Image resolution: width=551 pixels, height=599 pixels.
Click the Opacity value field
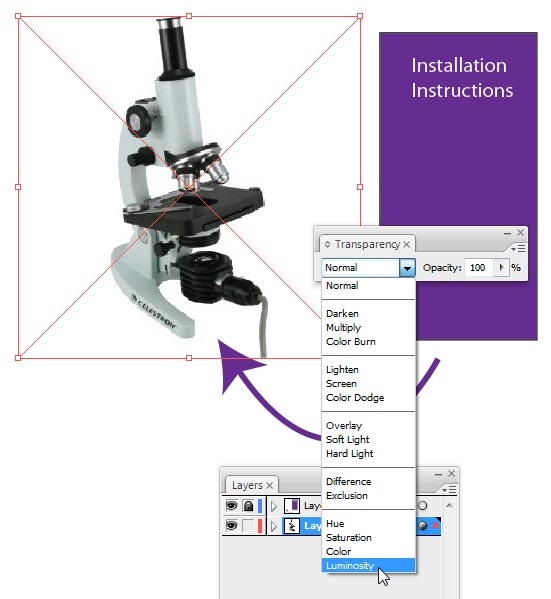click(x=479, y=267)
